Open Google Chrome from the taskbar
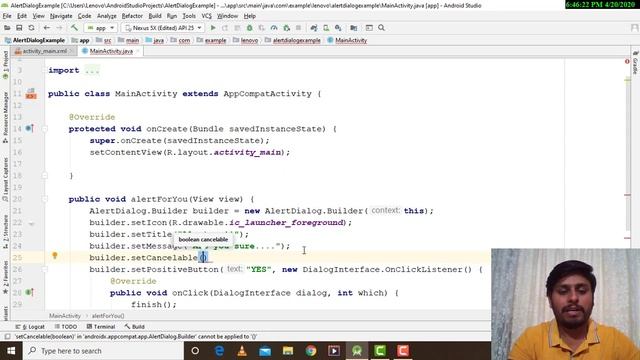This screenshot has height=360, width=640. 311,351
